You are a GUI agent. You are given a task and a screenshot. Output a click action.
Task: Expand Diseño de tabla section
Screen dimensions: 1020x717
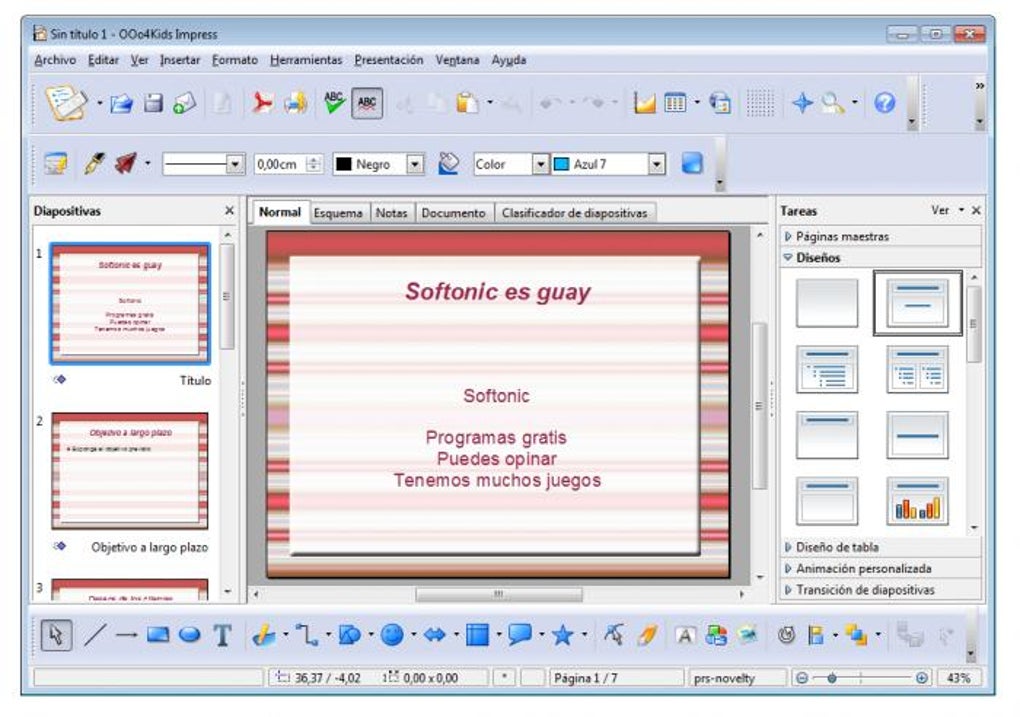(881, 547)
